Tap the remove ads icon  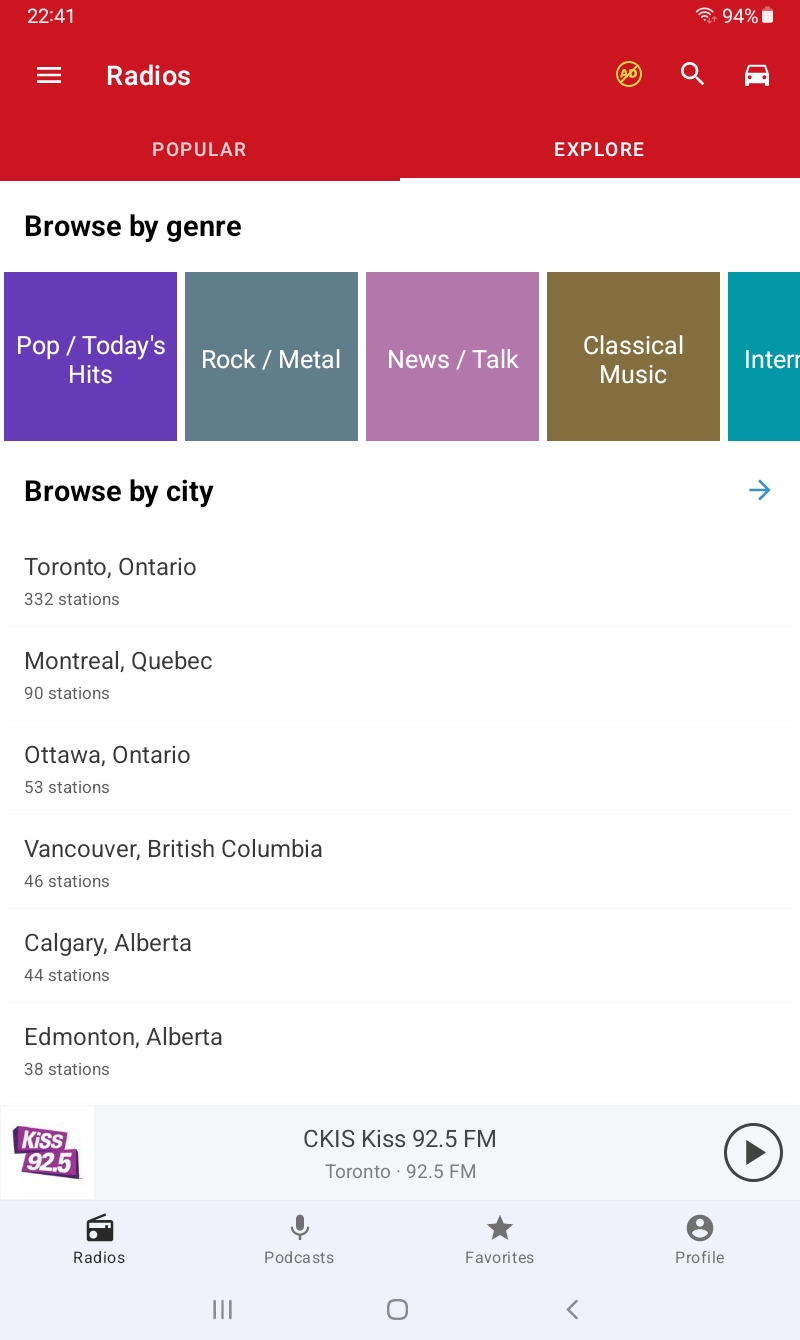coord(628,74)
